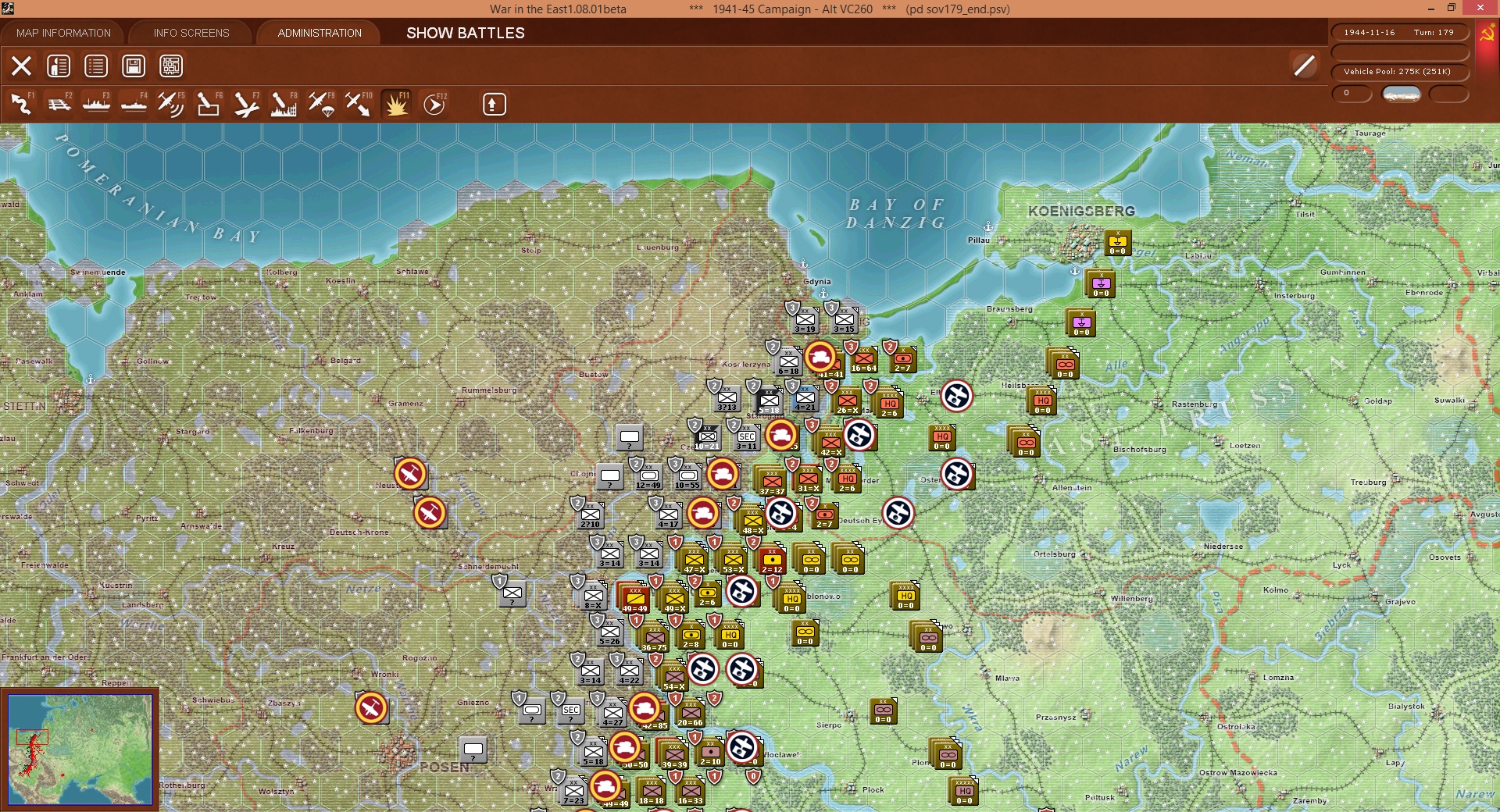1500x812 pixels.
Task: Open the INFO SCREENS tab
Action: (x=191, y=33)
